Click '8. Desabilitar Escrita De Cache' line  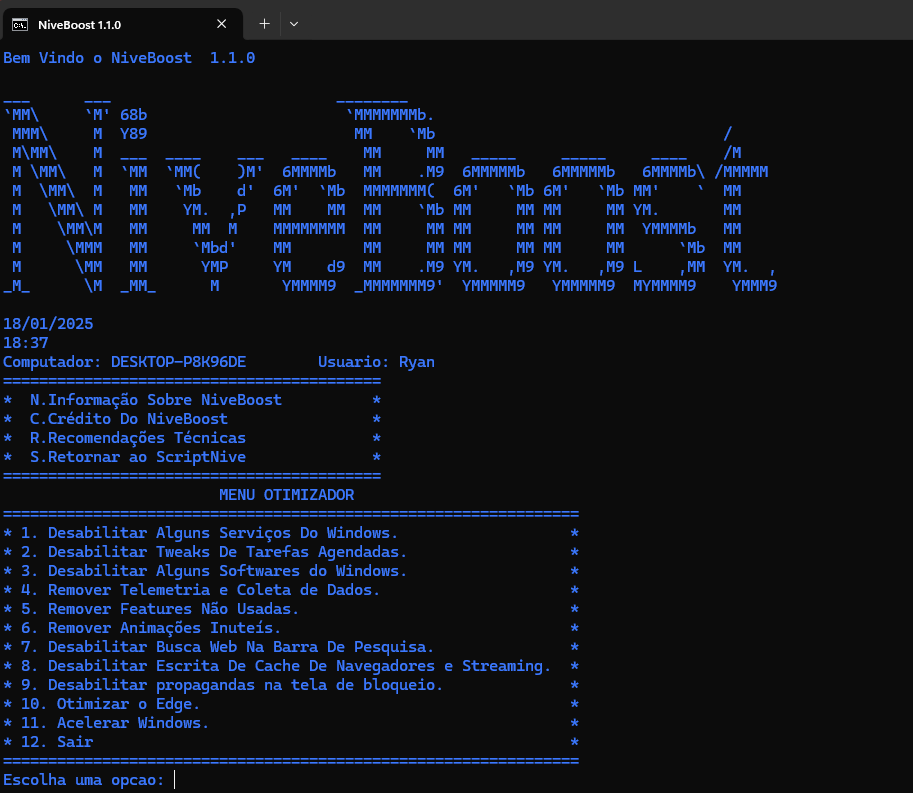(286, 666)
